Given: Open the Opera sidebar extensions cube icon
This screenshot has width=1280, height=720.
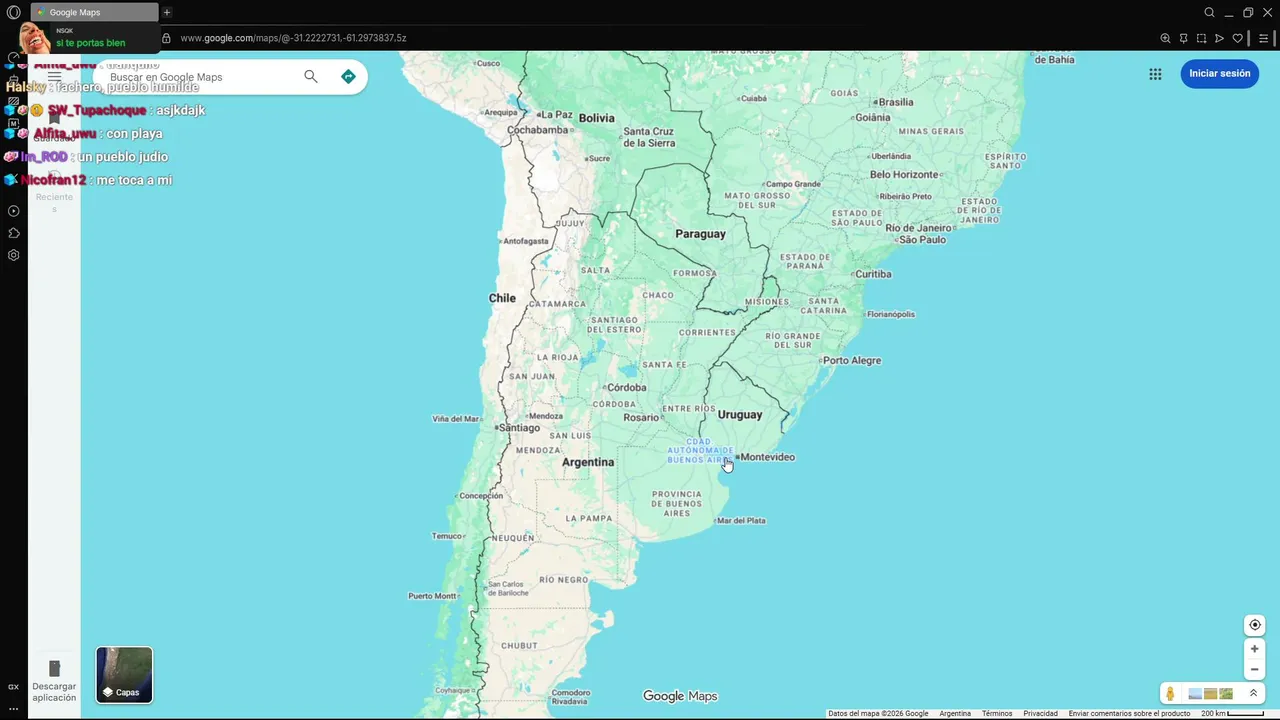Looking at the screenshot, I should tap(13, 233).
